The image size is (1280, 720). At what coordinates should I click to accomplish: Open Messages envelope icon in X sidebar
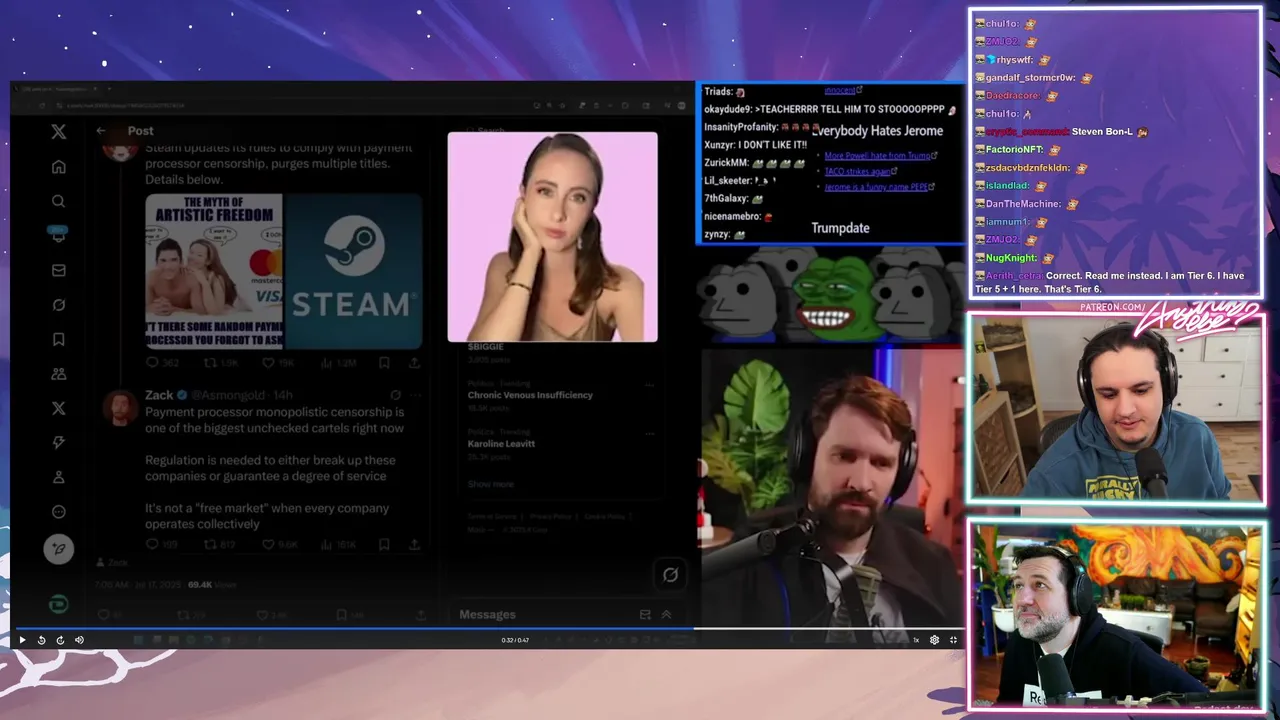tap(59, 270)
